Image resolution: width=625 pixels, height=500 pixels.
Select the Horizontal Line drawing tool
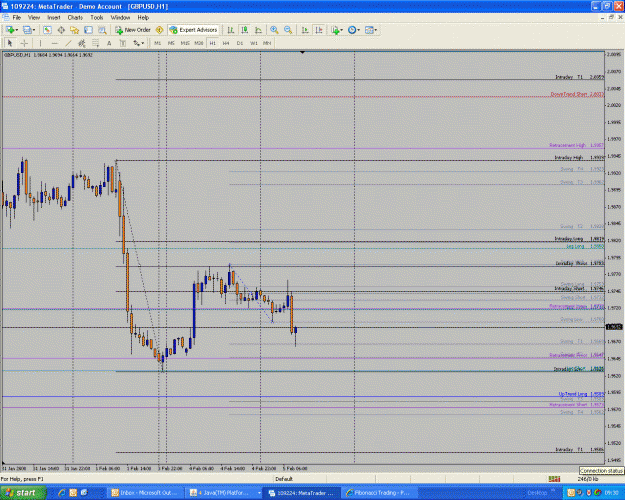click(55, 43)
